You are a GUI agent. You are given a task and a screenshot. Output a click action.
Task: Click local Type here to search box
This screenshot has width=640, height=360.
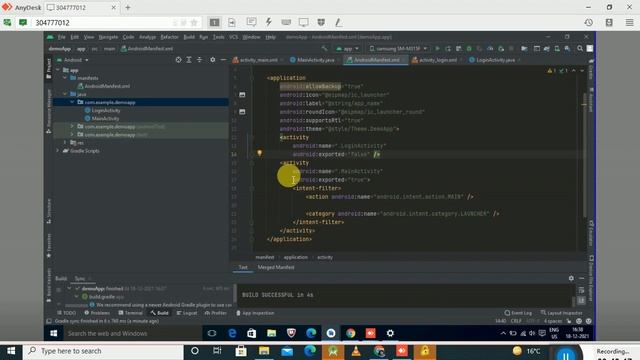pos(104,351)
